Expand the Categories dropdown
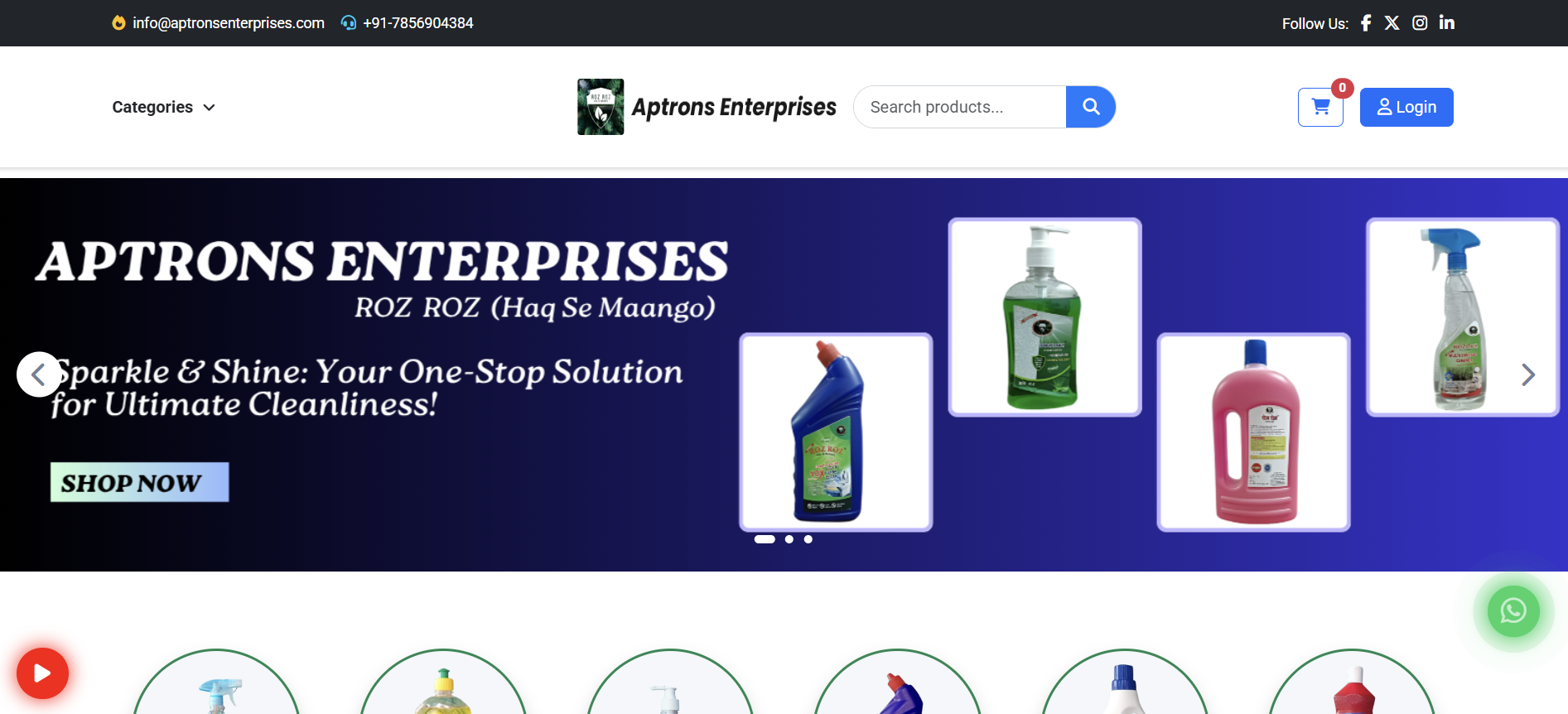Image resolution: width=1568 pixels, height=714 pixels. tap(164, 107)
